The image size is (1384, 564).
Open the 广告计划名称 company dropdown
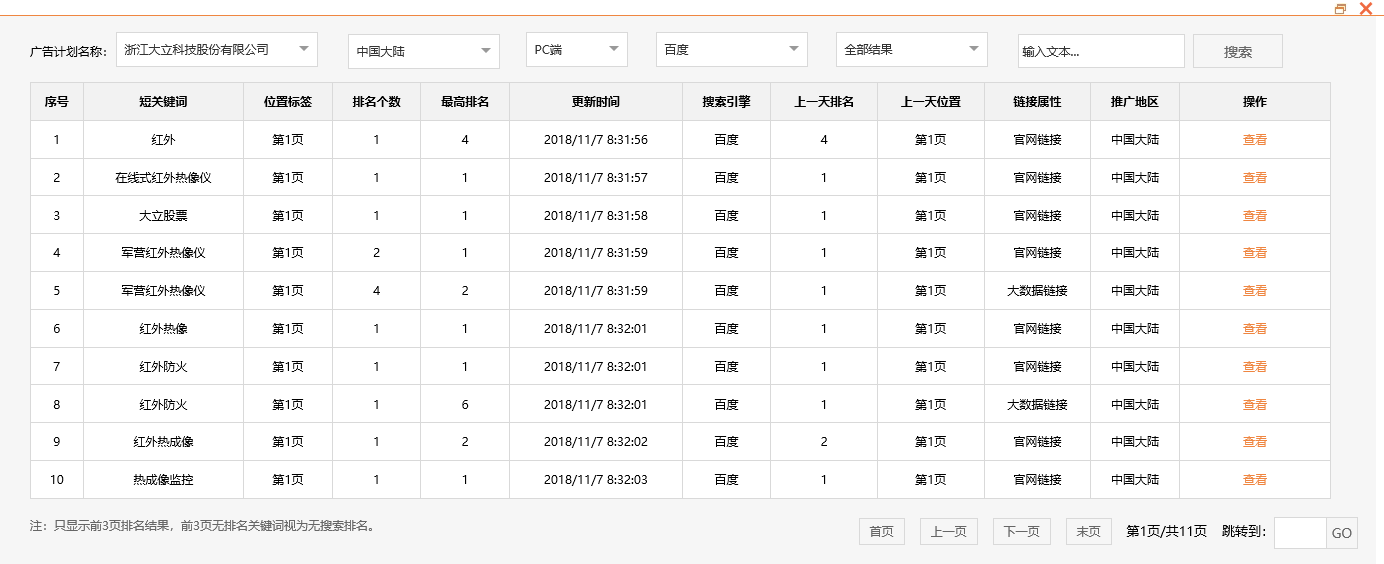[x=217, y=49]
